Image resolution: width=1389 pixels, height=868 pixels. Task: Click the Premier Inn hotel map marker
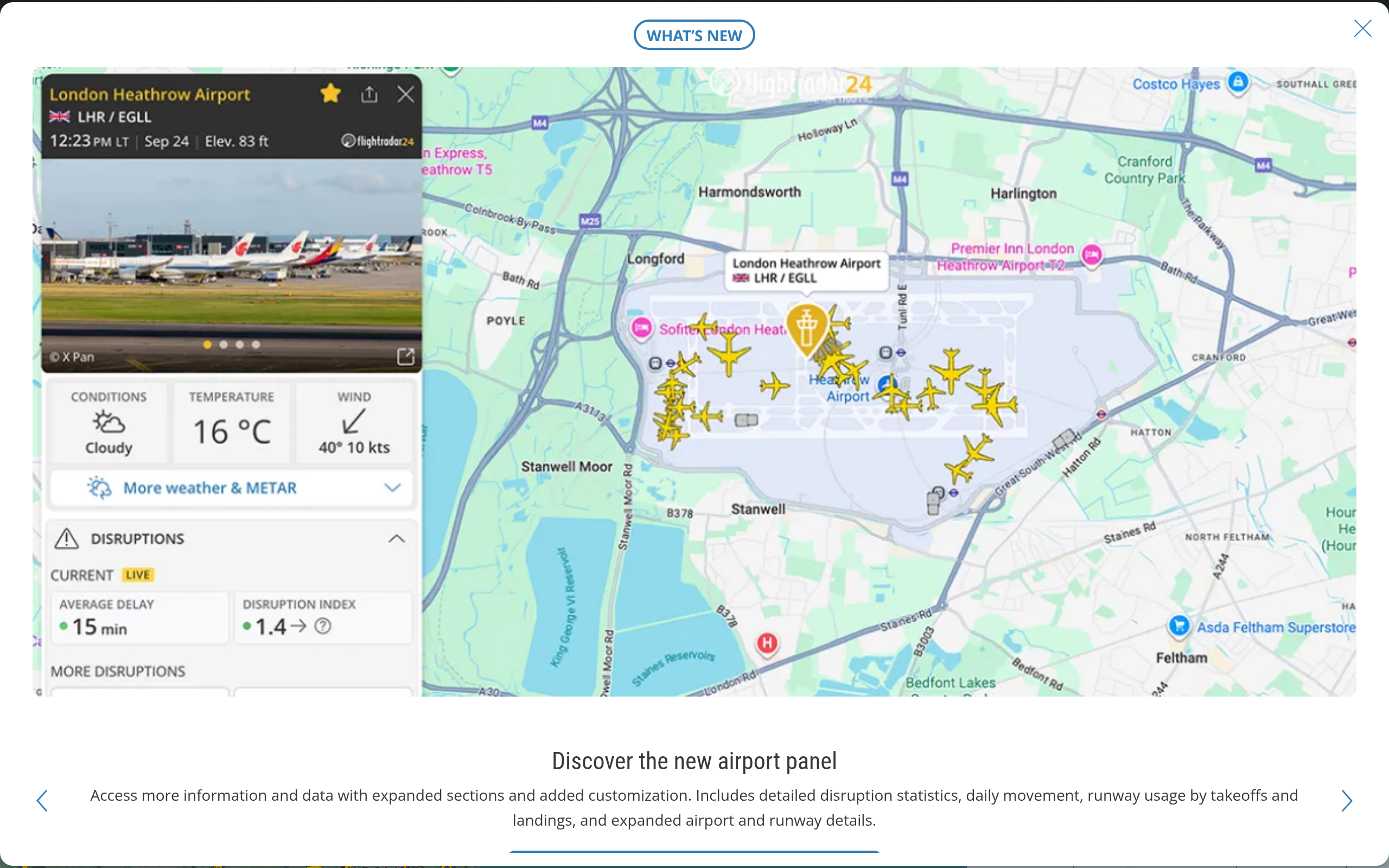click(x=1092, y=255)
